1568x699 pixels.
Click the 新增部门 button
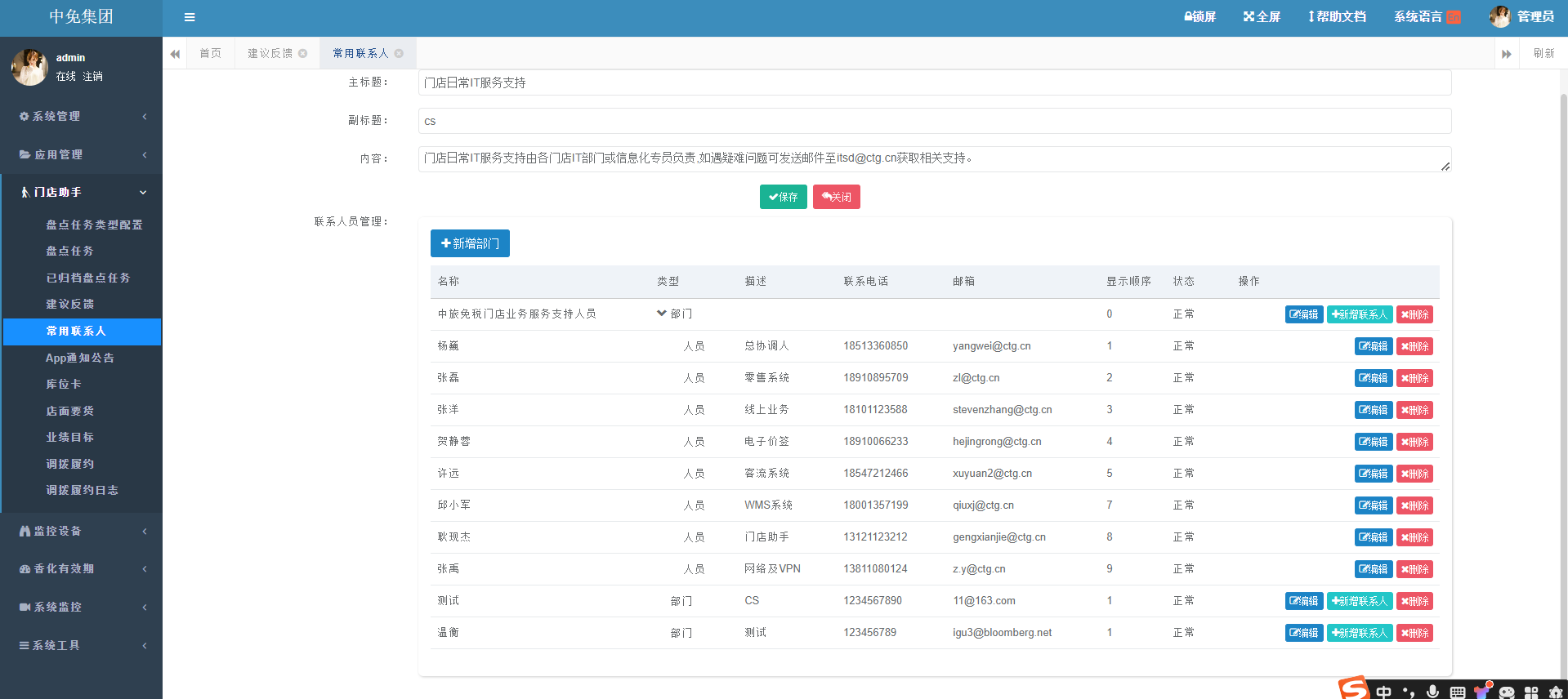[470, 243]
